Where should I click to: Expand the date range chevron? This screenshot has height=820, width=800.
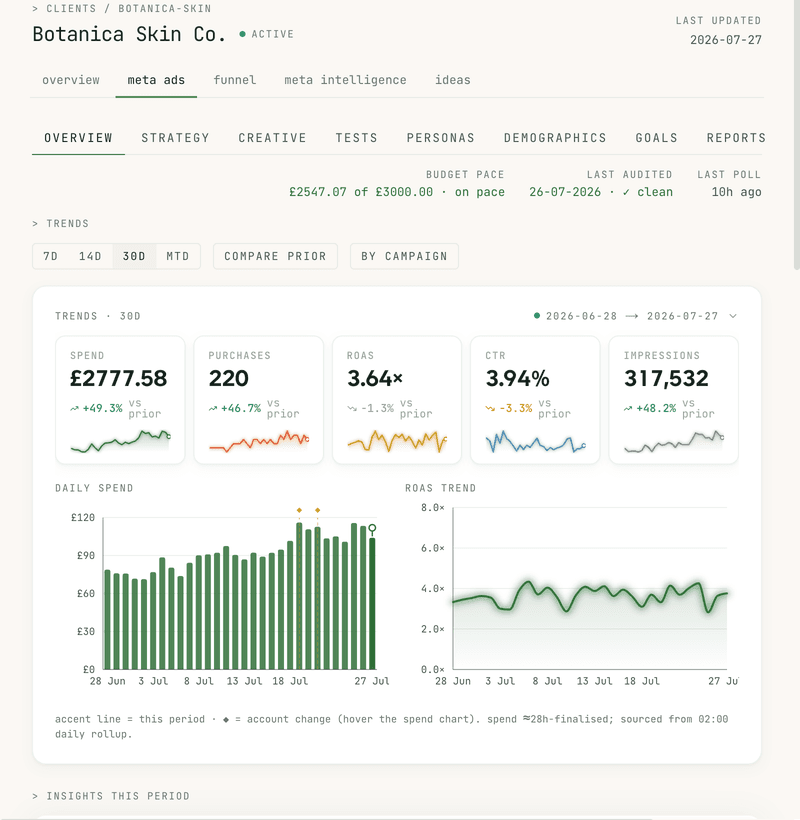click(x=733, y=316)
